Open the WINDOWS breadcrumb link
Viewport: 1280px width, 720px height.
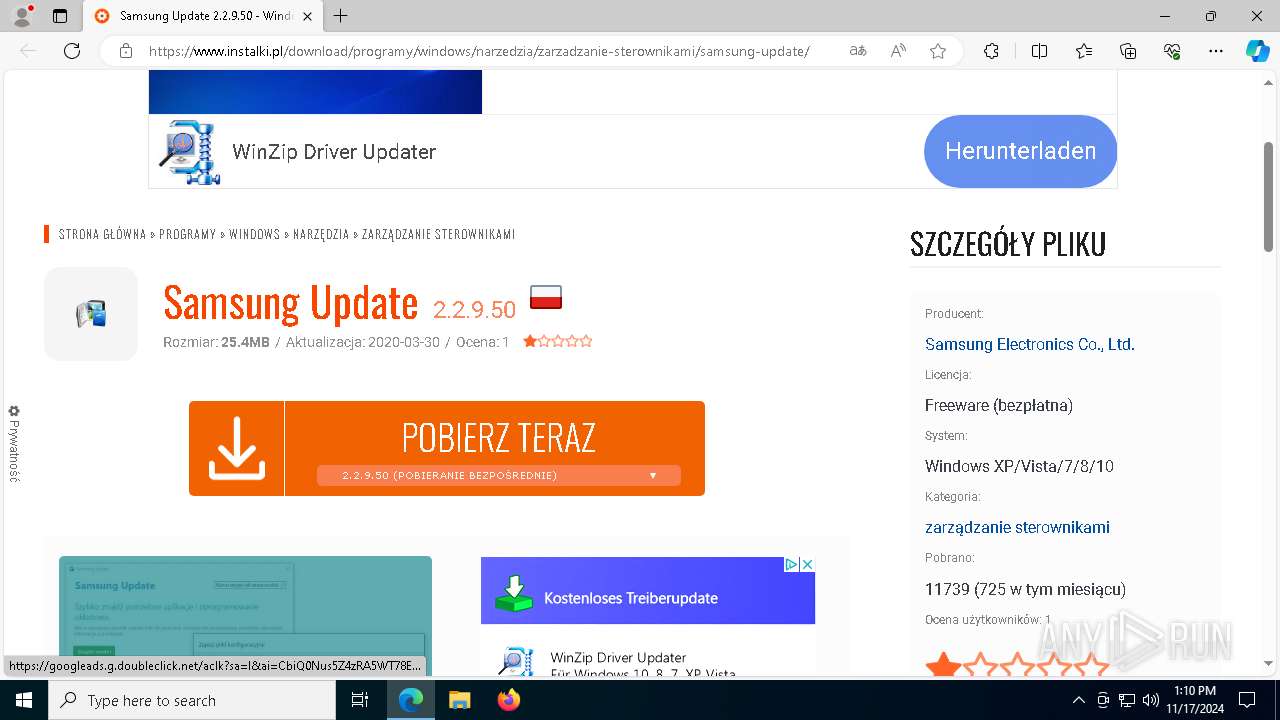pos(254,234)
